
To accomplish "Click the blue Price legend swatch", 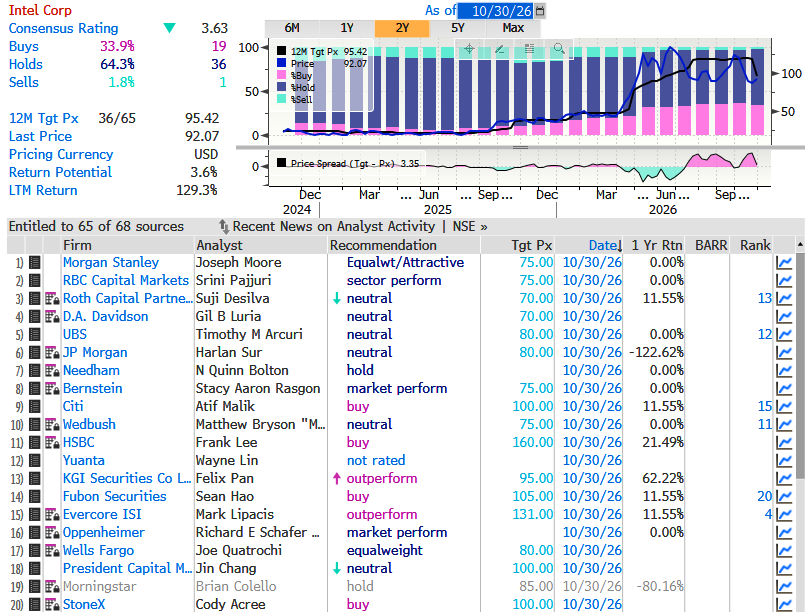I will 281,63.
